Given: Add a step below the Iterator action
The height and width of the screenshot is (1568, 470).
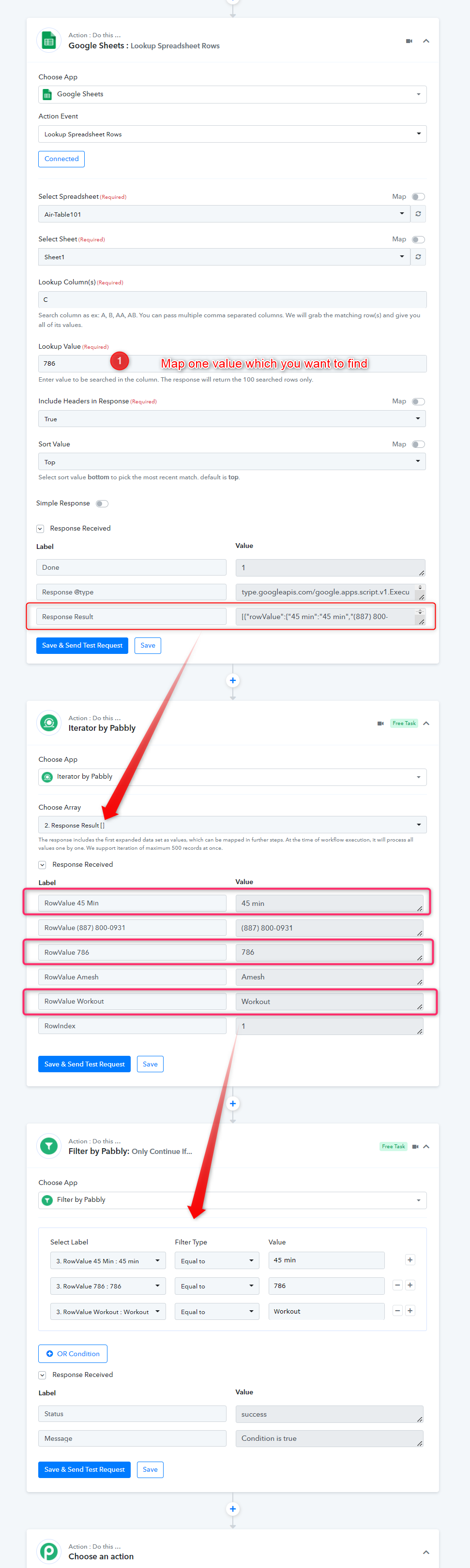Looking at the screenshot, I should point(232,1104).
